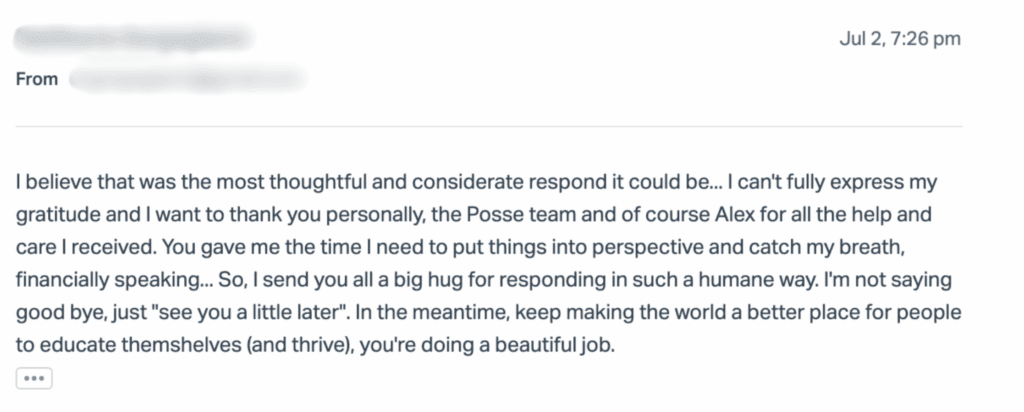This screenshot has width=1024, height=412.
Task: Click the blurred sender name at top
Action: pos(133,37)
